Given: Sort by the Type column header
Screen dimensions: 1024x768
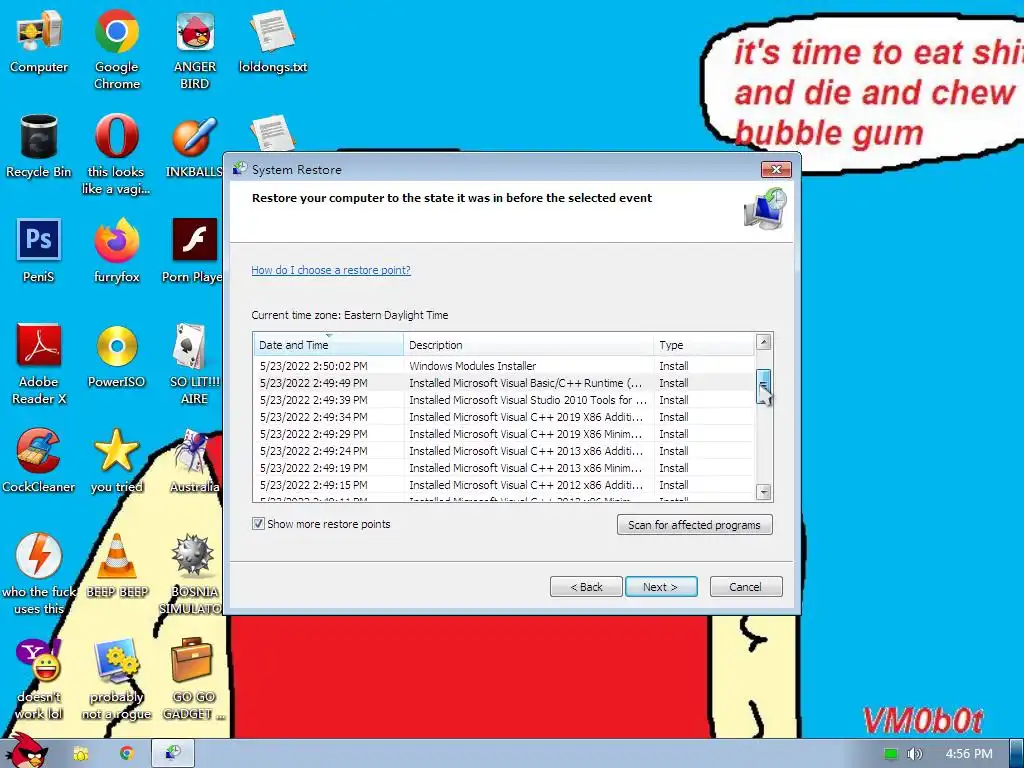Looking at the screenshot, I should [703, 345].
